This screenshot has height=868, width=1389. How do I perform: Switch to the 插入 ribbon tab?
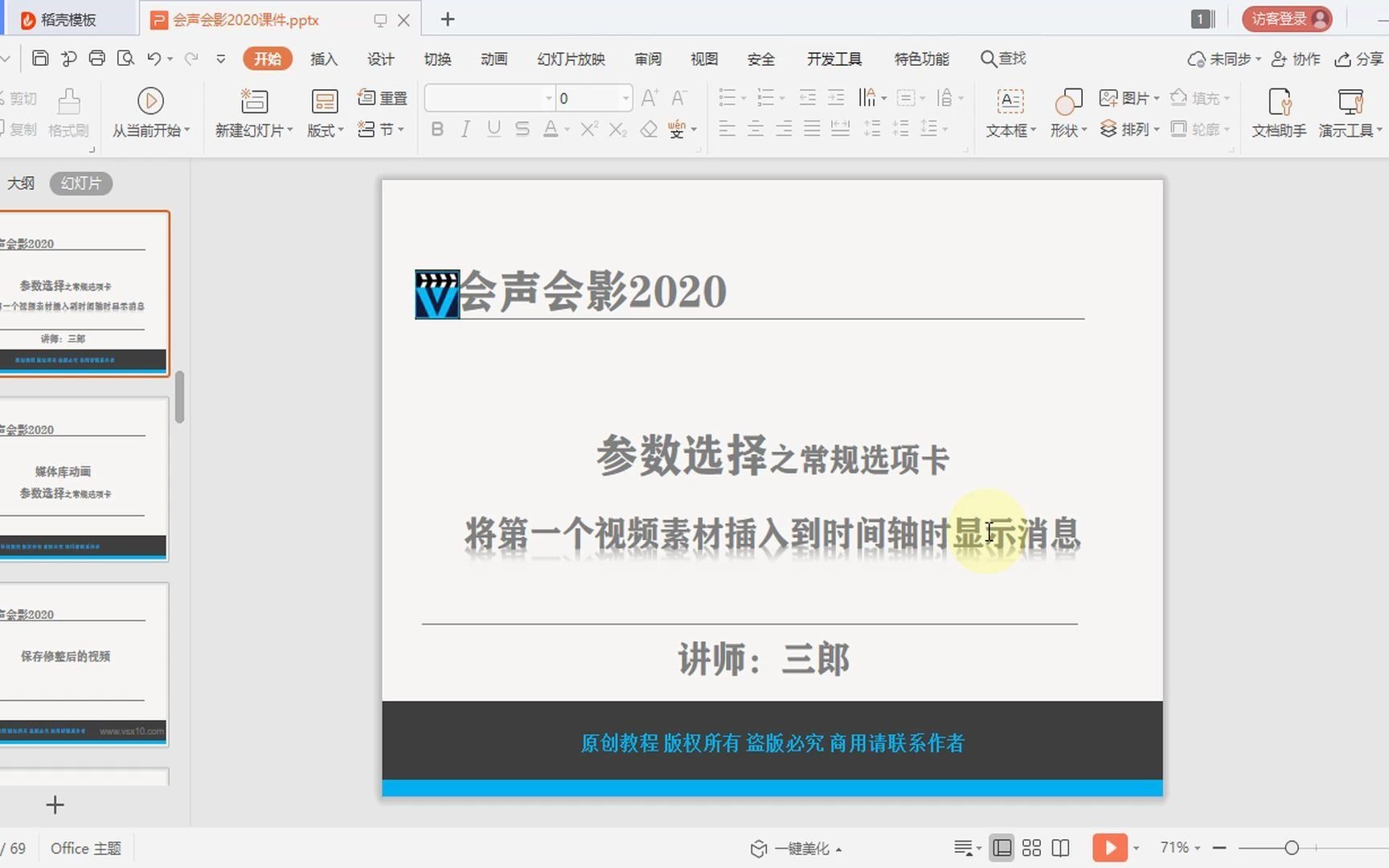pyautogui.click(x=323, y=59)
